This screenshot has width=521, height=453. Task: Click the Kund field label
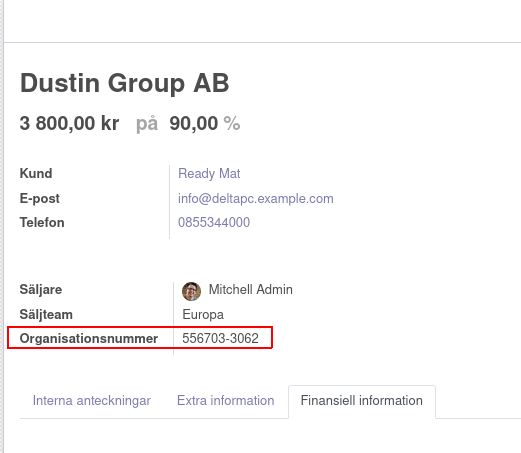tap(36, 173)
